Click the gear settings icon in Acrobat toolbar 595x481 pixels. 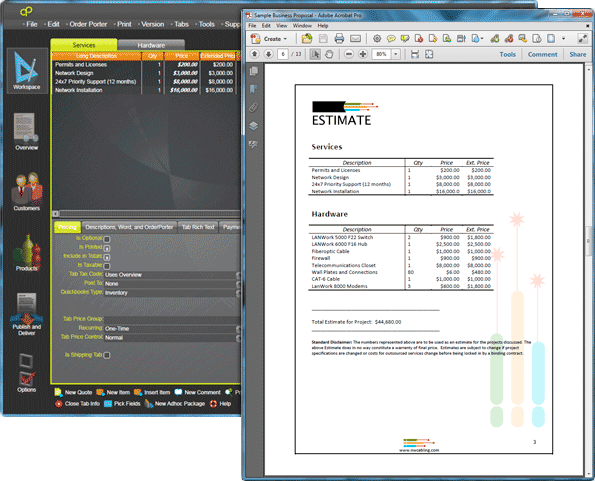[x=377, y=38]
